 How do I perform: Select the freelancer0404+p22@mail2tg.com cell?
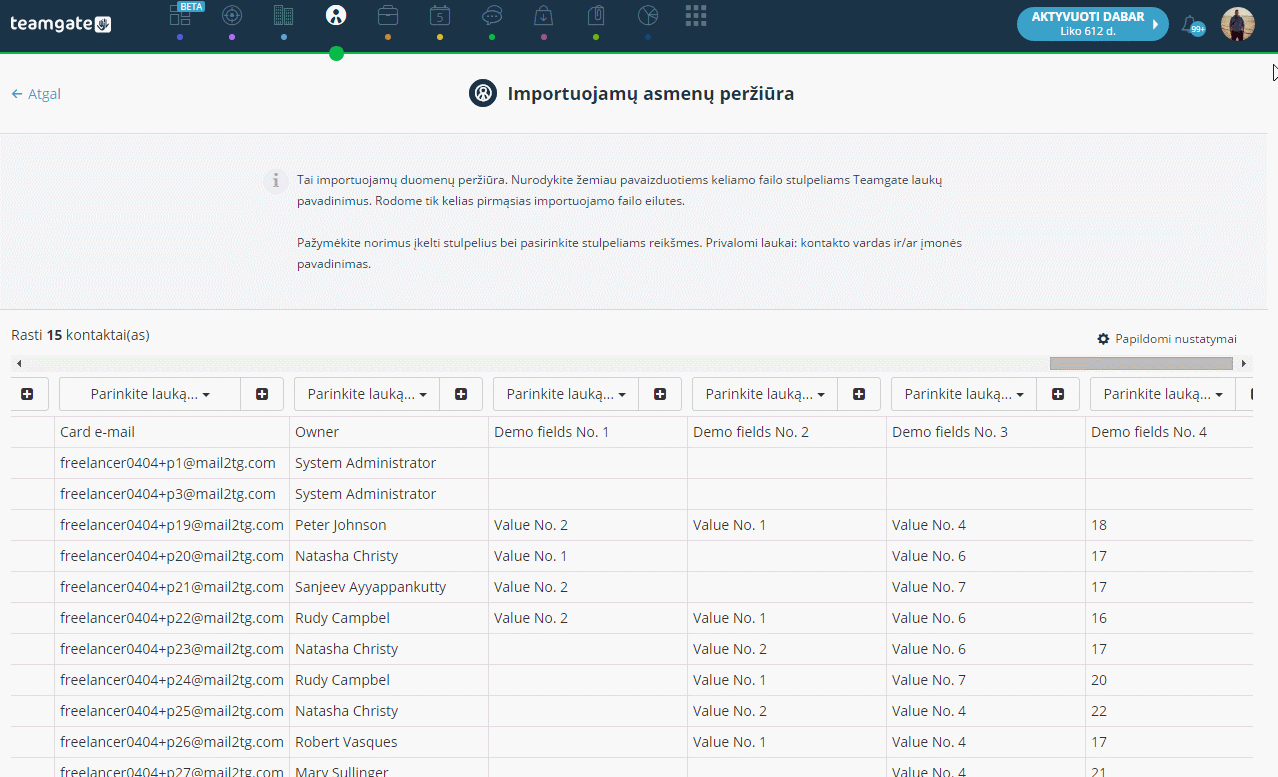[x=170, y=618]
